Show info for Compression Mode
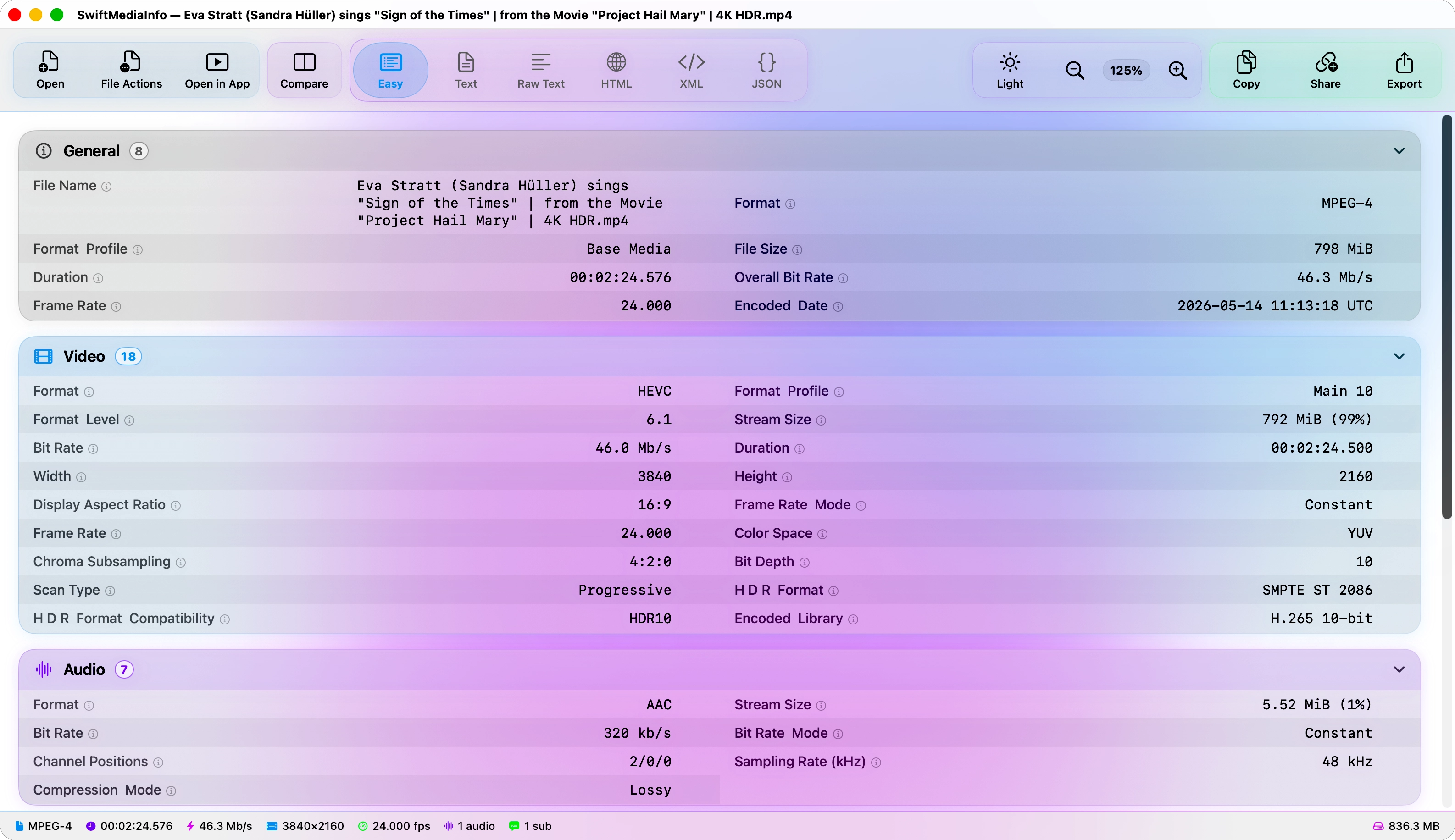Image resolution: width=1455 pixels, height=840 pixels. point(171,791)
